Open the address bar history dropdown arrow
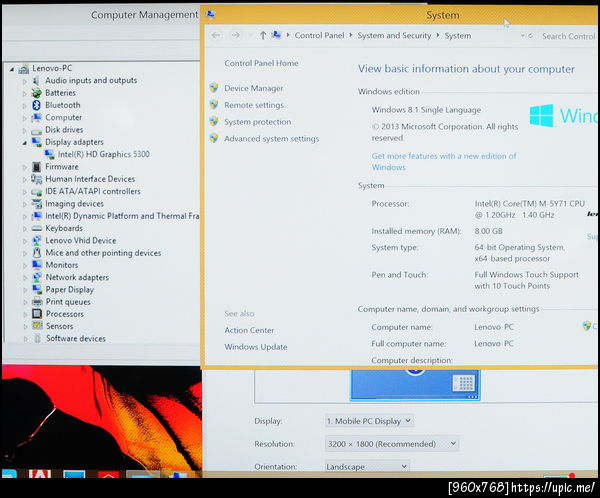The height and width of the screenshot is (498, 600). pos(522,36)
